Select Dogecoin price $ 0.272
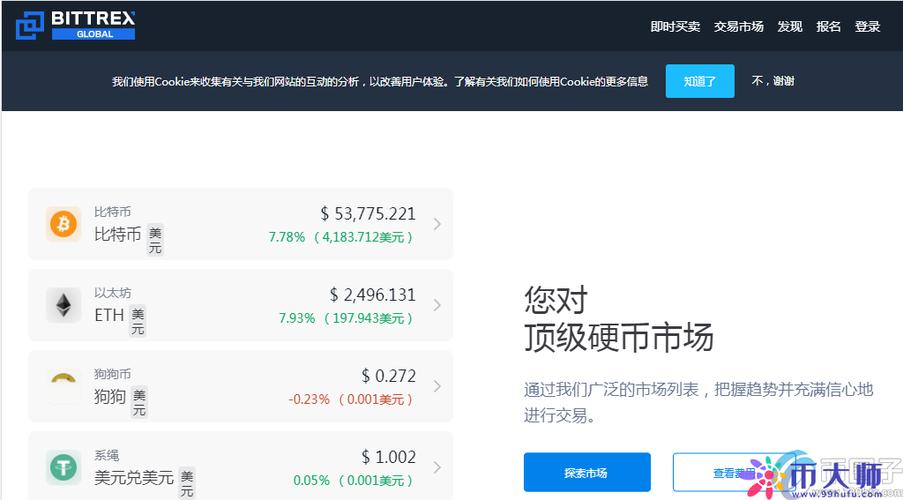Viewport: 903px width, 500px height. [x=388, y=376]
